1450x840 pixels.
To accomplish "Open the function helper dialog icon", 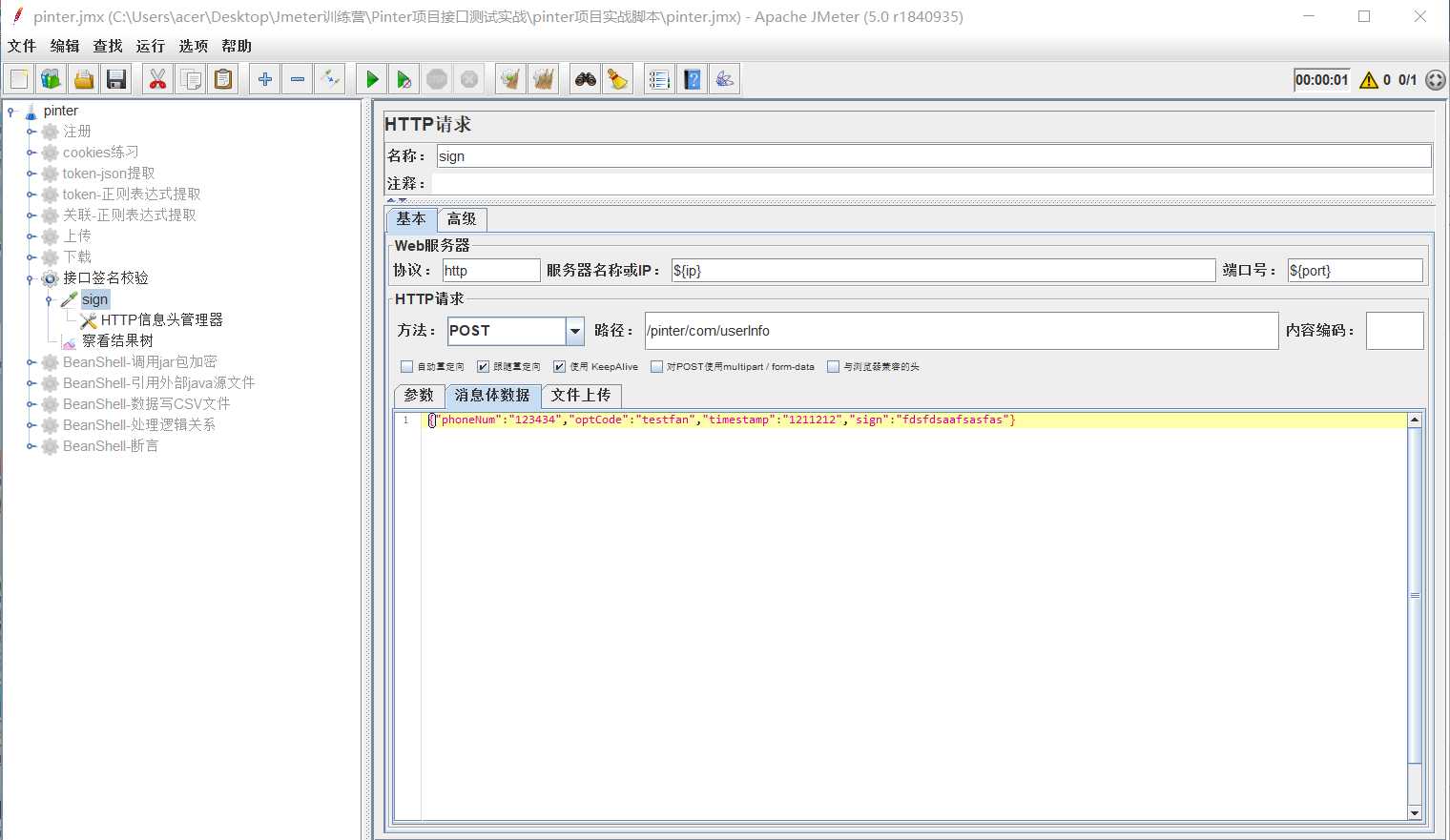I will point(659,79).
